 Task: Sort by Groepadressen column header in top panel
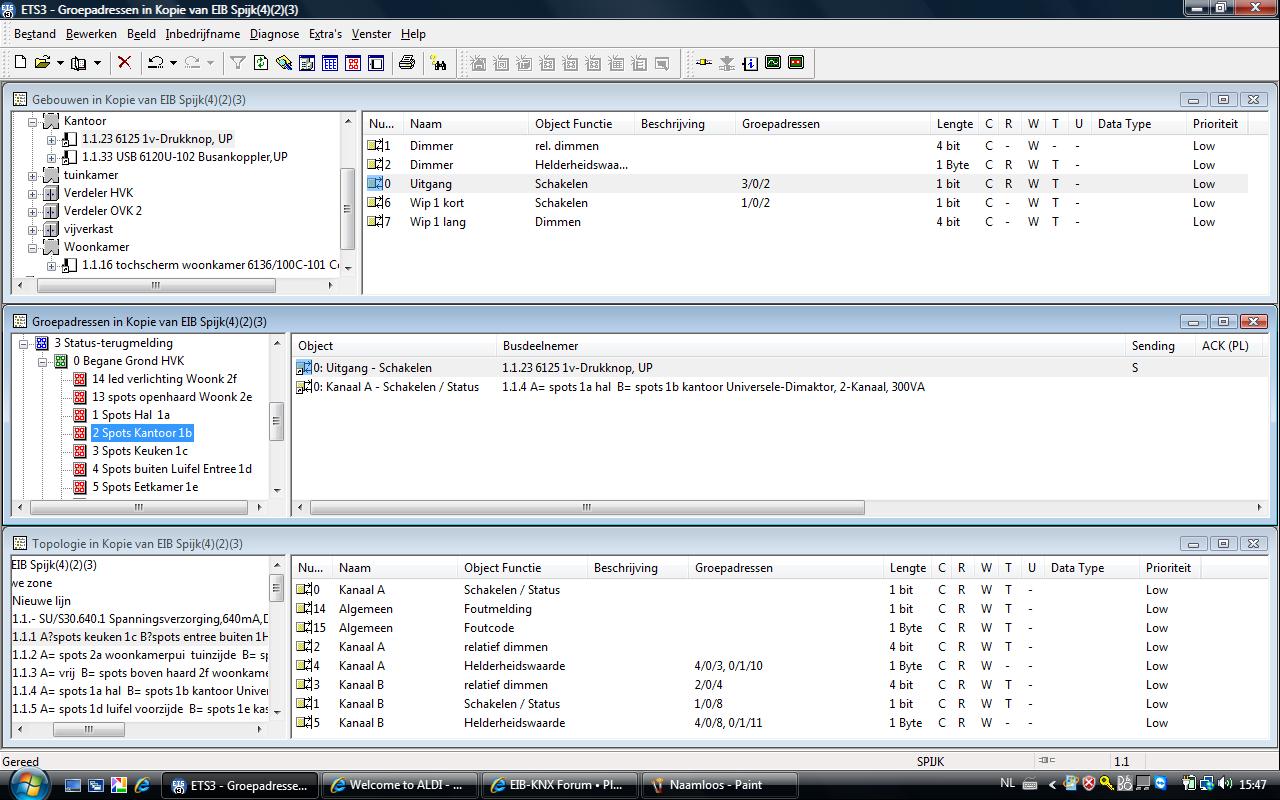coord(780,124)
